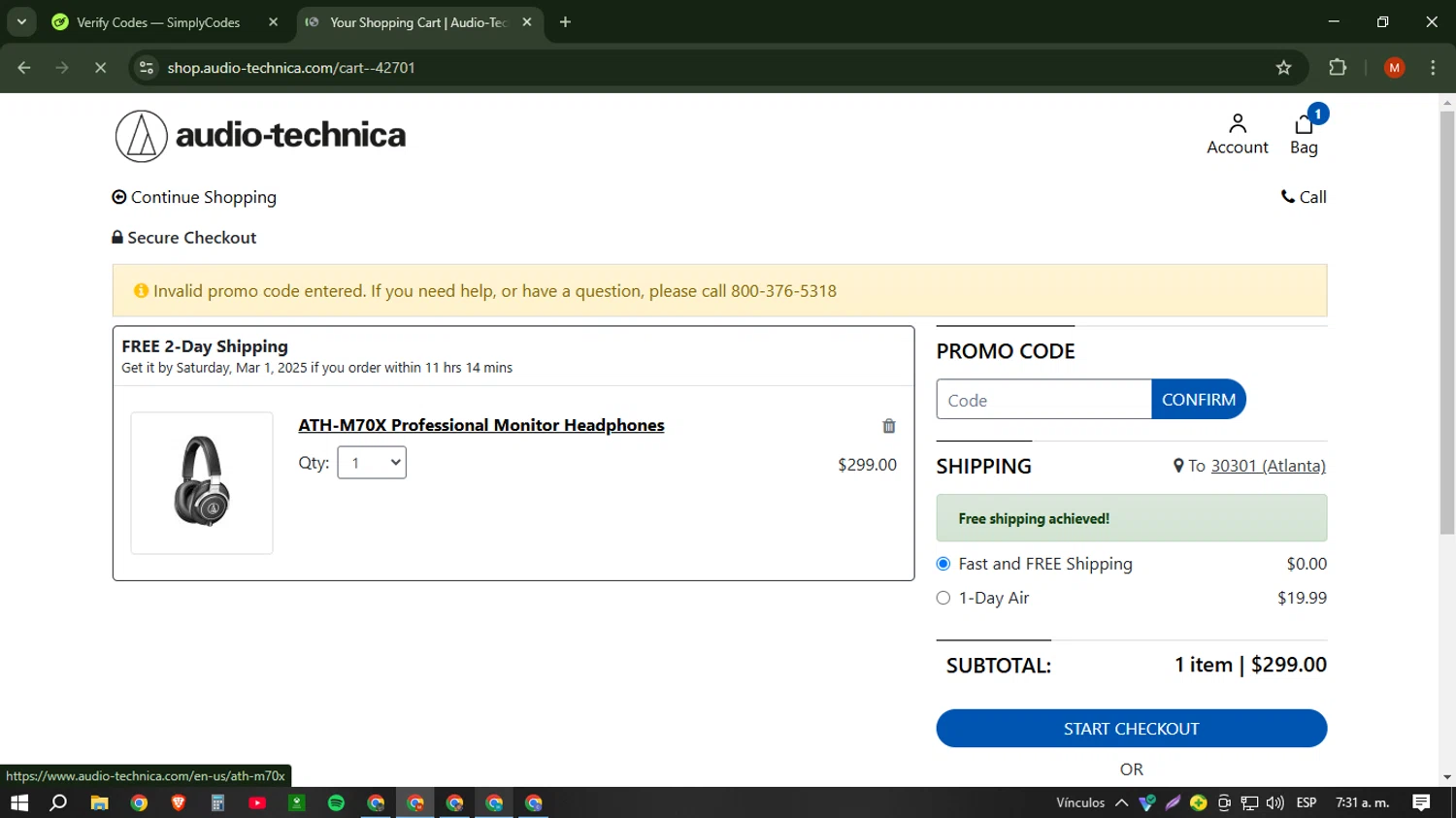Launch Brave browser from taskbar
The height and width of the screenshot is (818, 1456).
pos(179,802)
